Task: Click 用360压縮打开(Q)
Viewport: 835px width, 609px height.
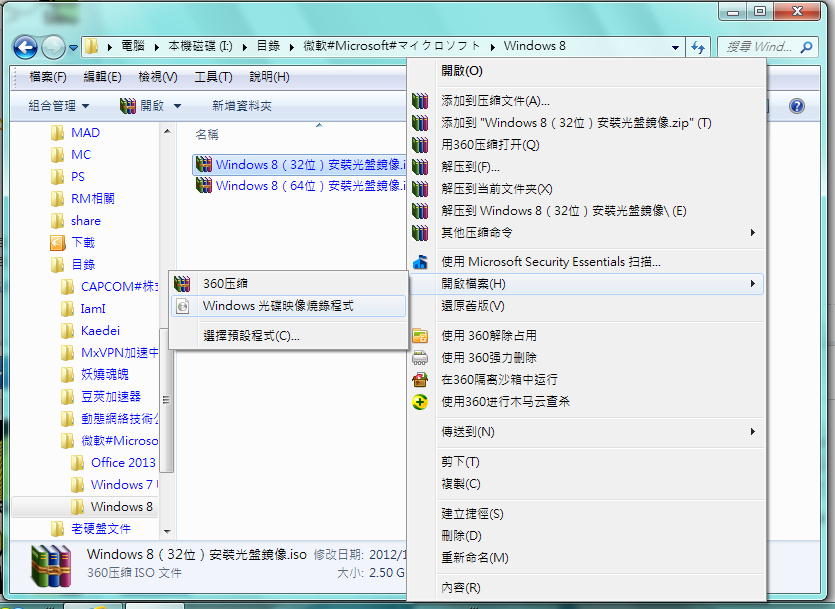Action: (586, 145)
